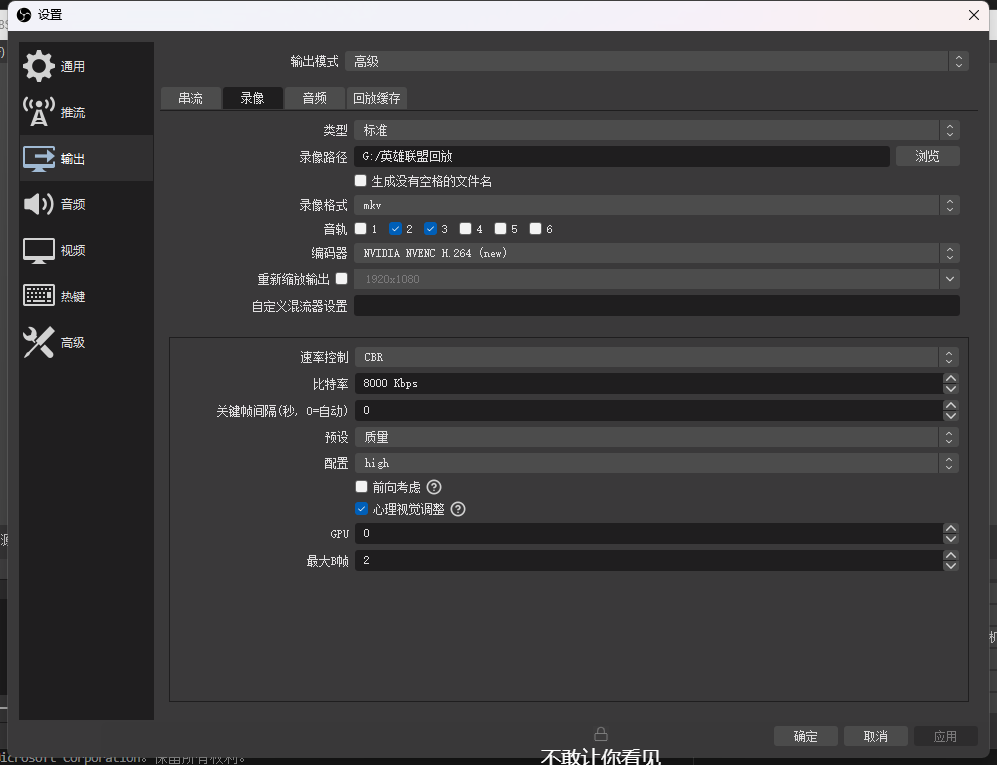Expand the 录像格式 mkv dropdown
Image resolution: width=997 pixels, height=765 pixels.
pyautogui.click(x=655, y=205)
